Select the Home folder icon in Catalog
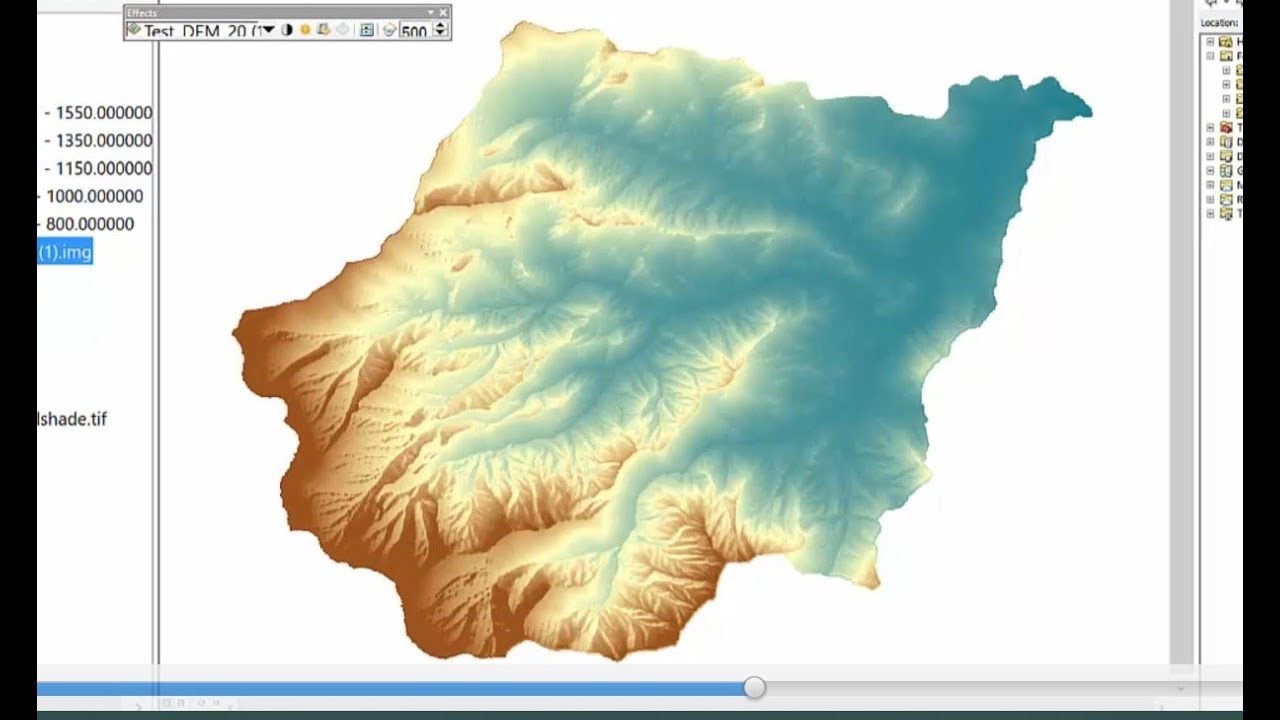This screenshot has height=720, width=1280. point(1227,42)
